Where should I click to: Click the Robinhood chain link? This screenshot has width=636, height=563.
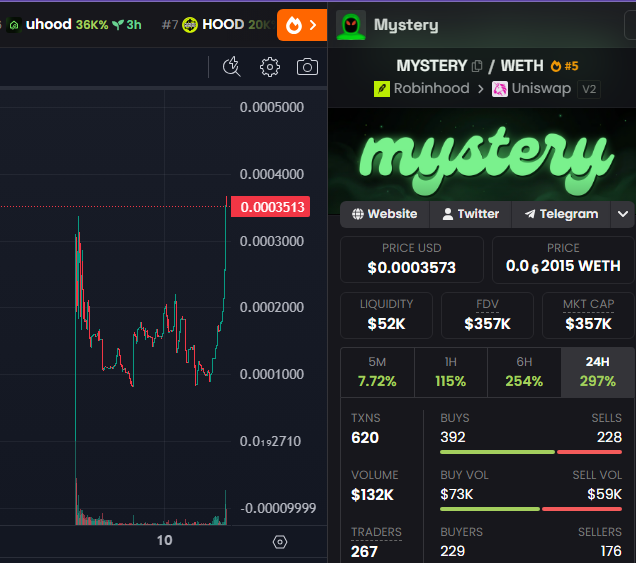click(421, 89)
